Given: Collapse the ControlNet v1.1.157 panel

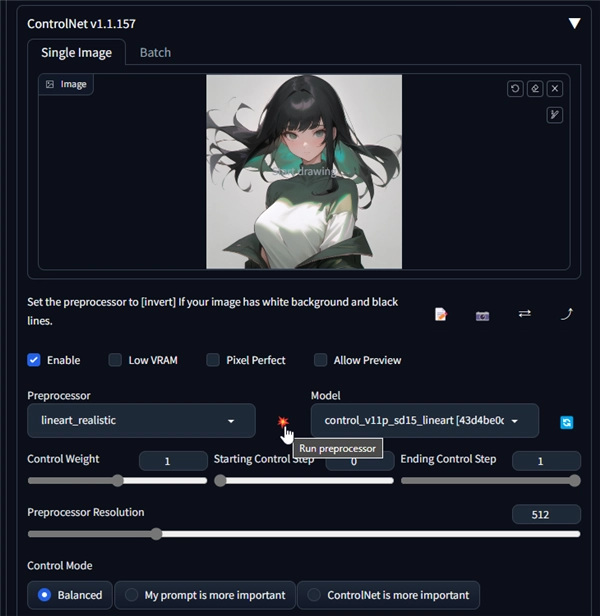Looking at the screenshot, I should (574, 24).
